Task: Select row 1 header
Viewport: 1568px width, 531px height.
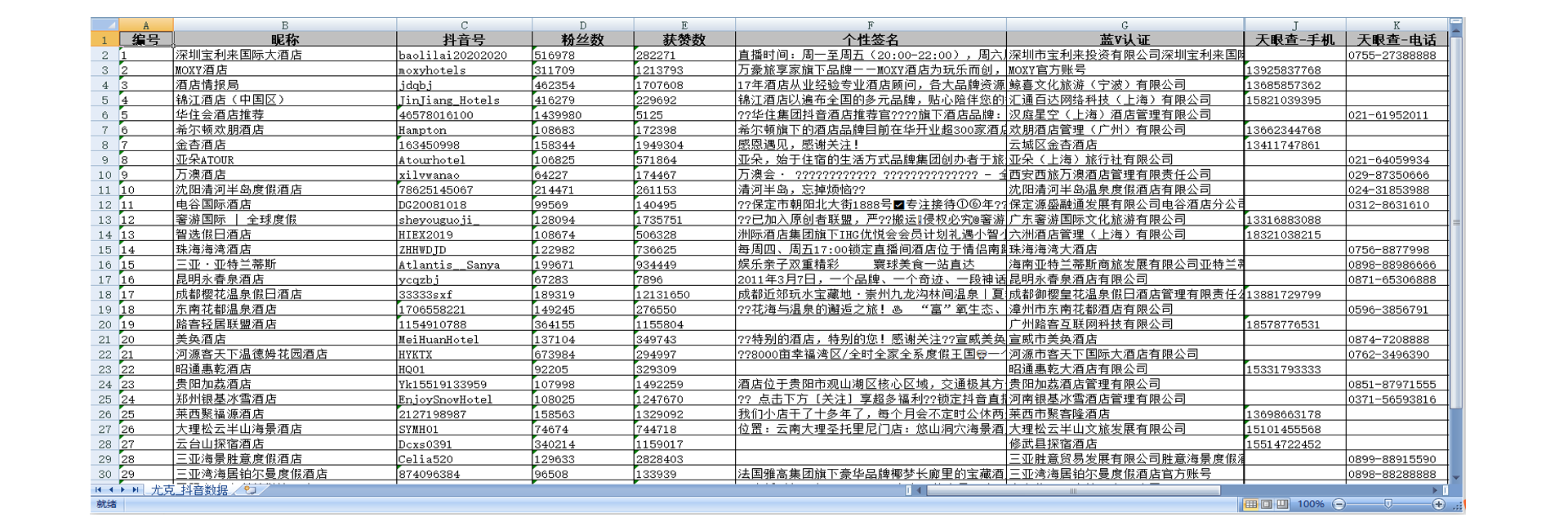Action: click(105, 39)
